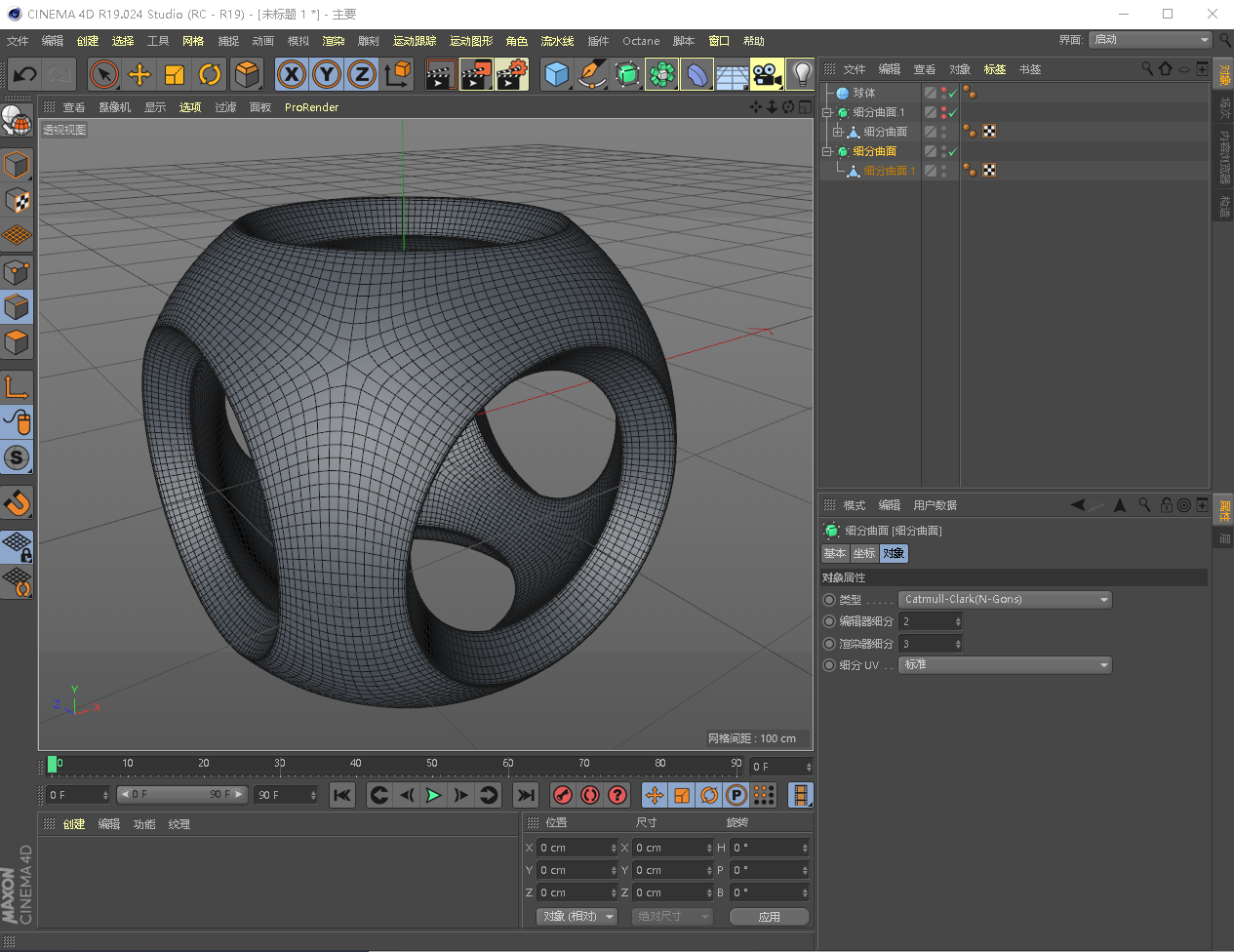Click the X position input field

tap(576, 849)
